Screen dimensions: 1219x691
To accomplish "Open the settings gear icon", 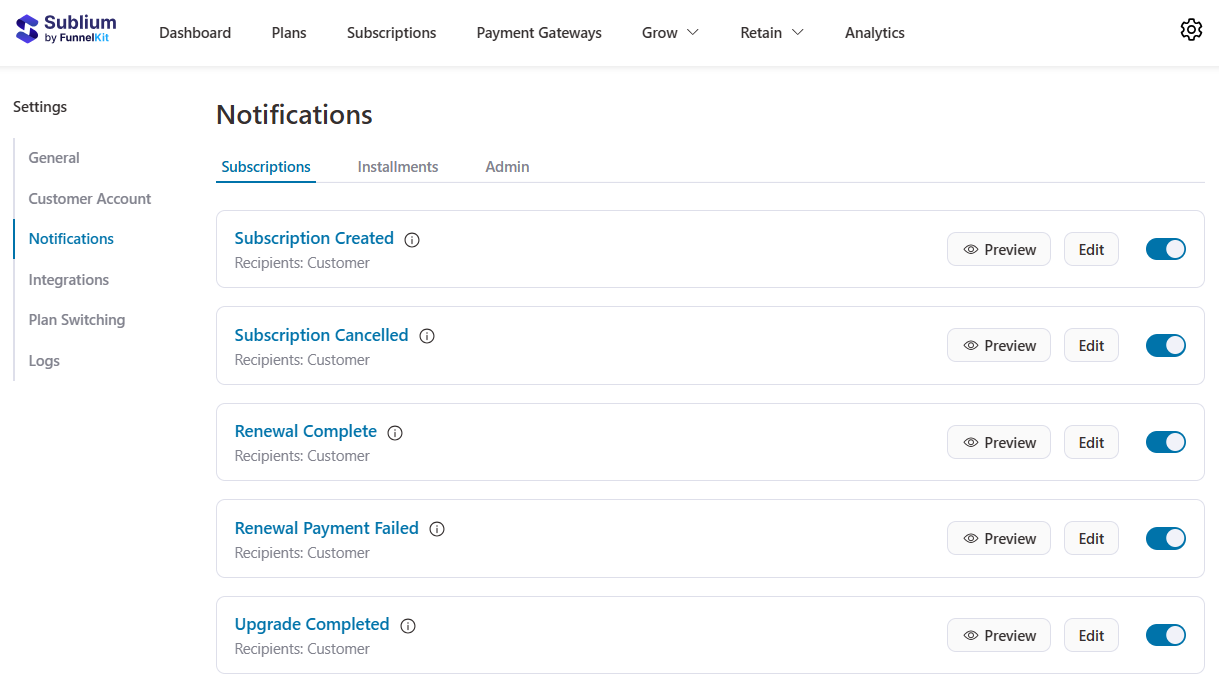I will tap(1191, 30).
